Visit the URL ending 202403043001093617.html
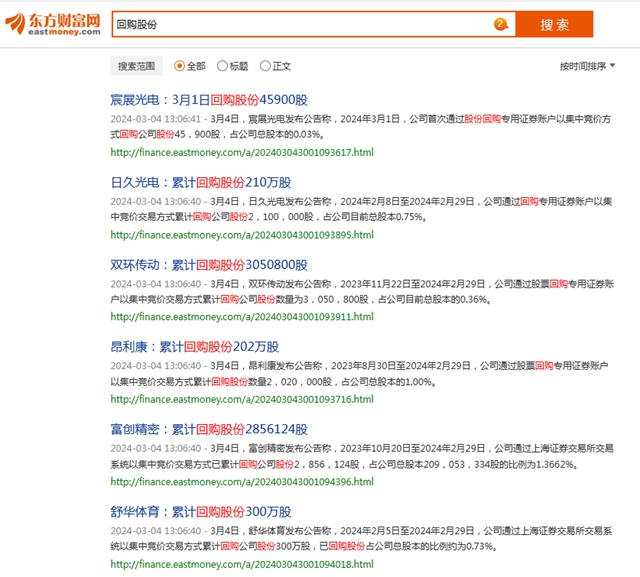 pos(242,152)
